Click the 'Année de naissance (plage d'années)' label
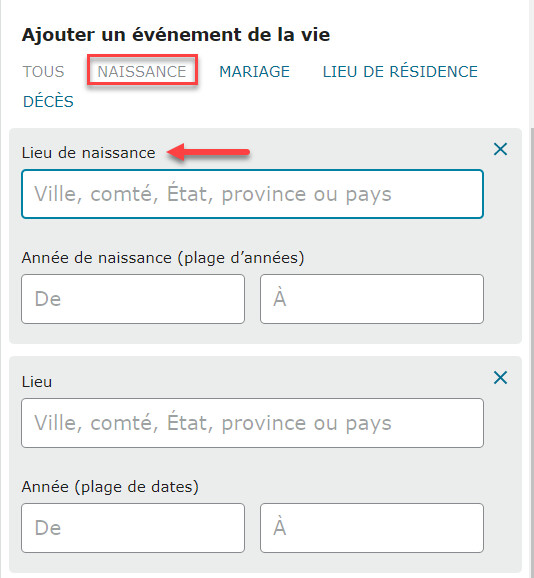Screen dimensions: 534x578 point(163,258)
